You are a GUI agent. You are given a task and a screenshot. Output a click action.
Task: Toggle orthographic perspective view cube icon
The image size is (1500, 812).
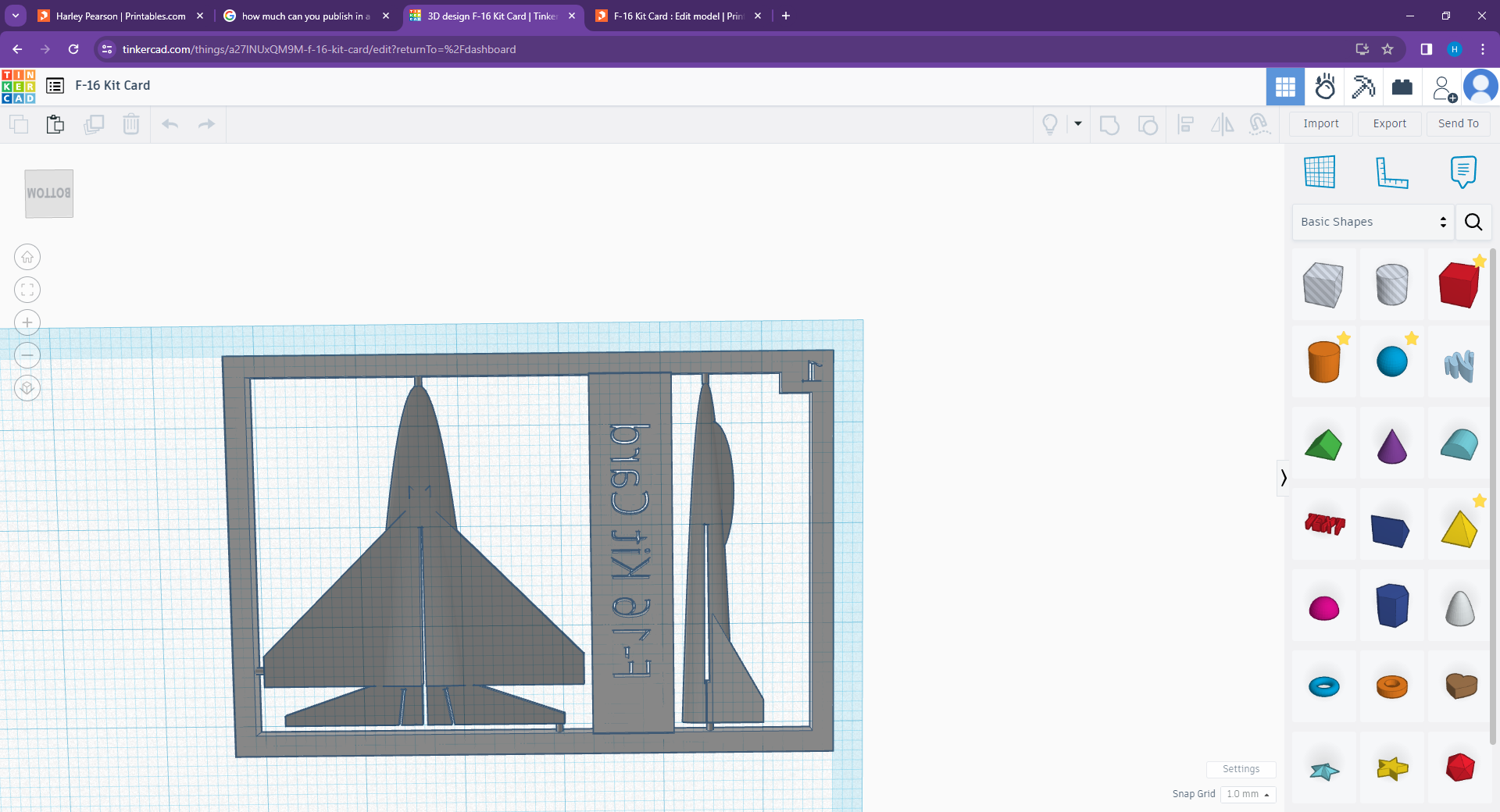point(27,388)
